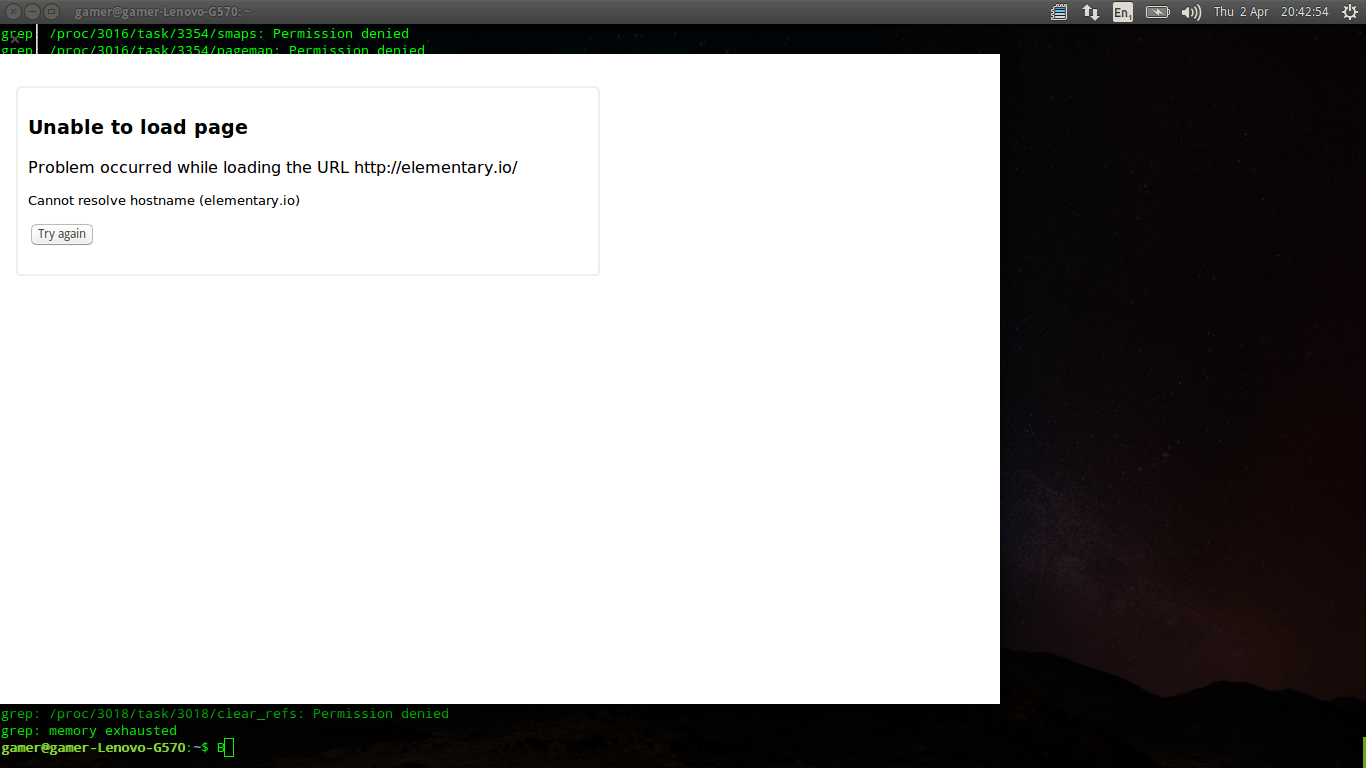Open the En keyboard layout indicator
The image size is (1366, 768).
[x=1123, y=12]
